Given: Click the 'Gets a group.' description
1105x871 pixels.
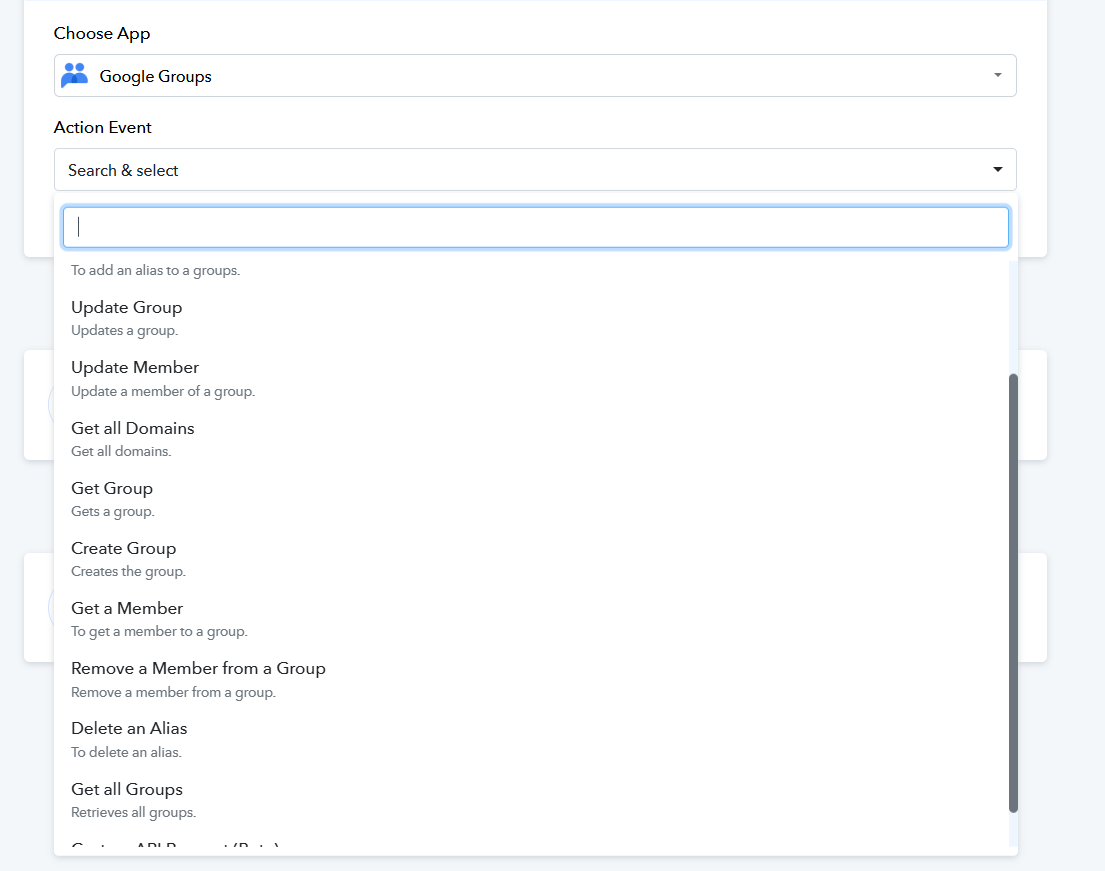Looking at the screenshot, I should point(113,512).
